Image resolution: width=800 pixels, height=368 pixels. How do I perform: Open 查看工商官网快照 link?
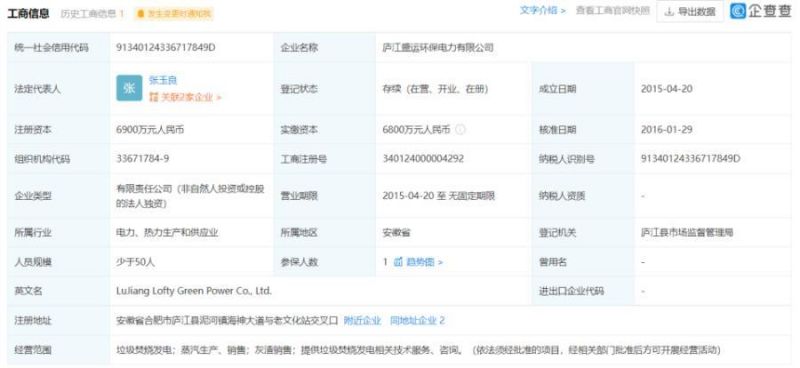613,10
